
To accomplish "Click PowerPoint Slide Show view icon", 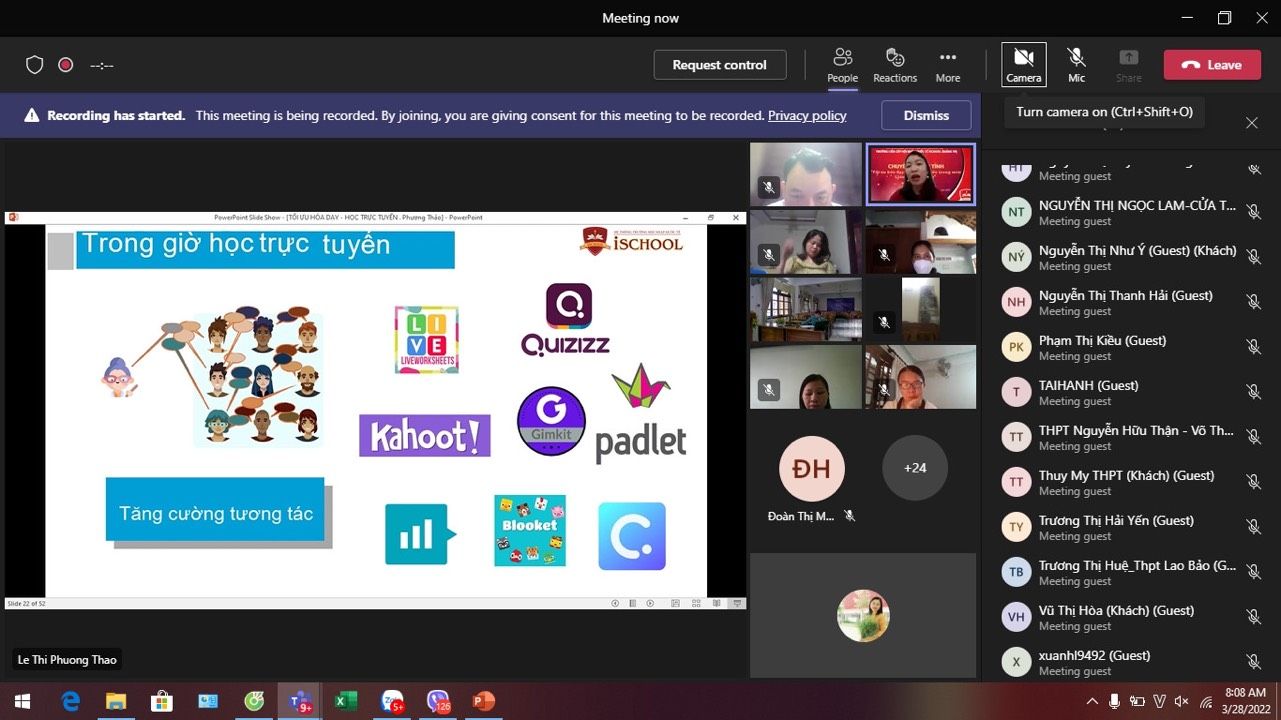I will click(737, 603).
